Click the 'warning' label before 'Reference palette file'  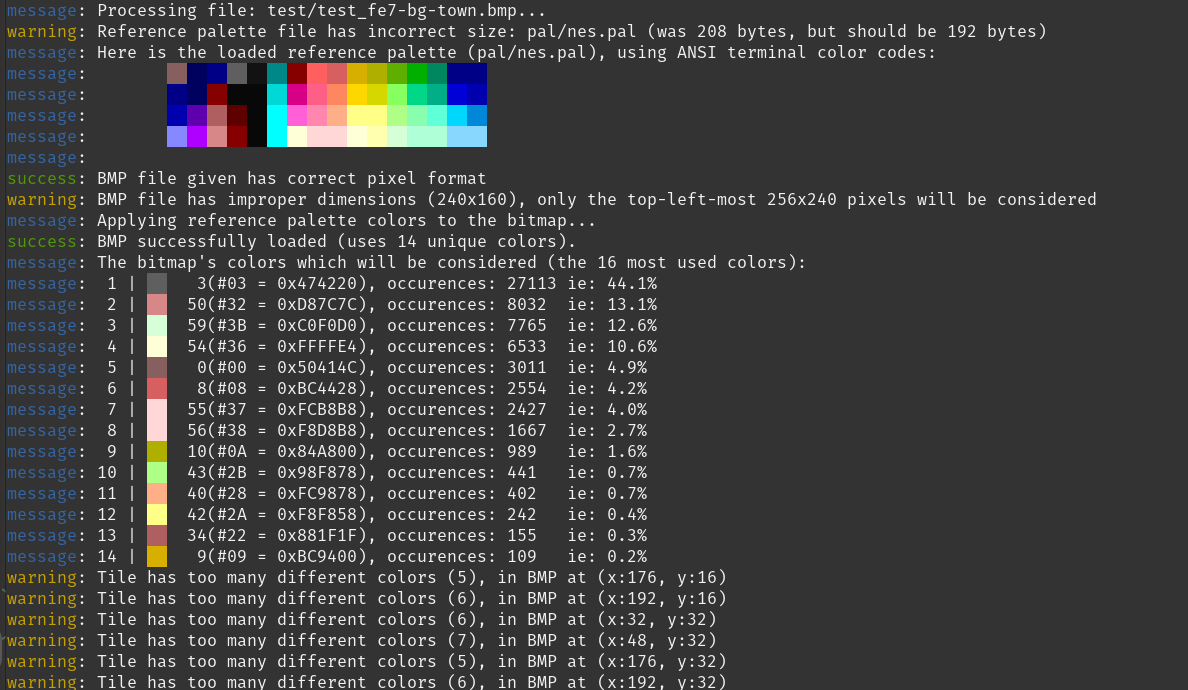[42, 32]
